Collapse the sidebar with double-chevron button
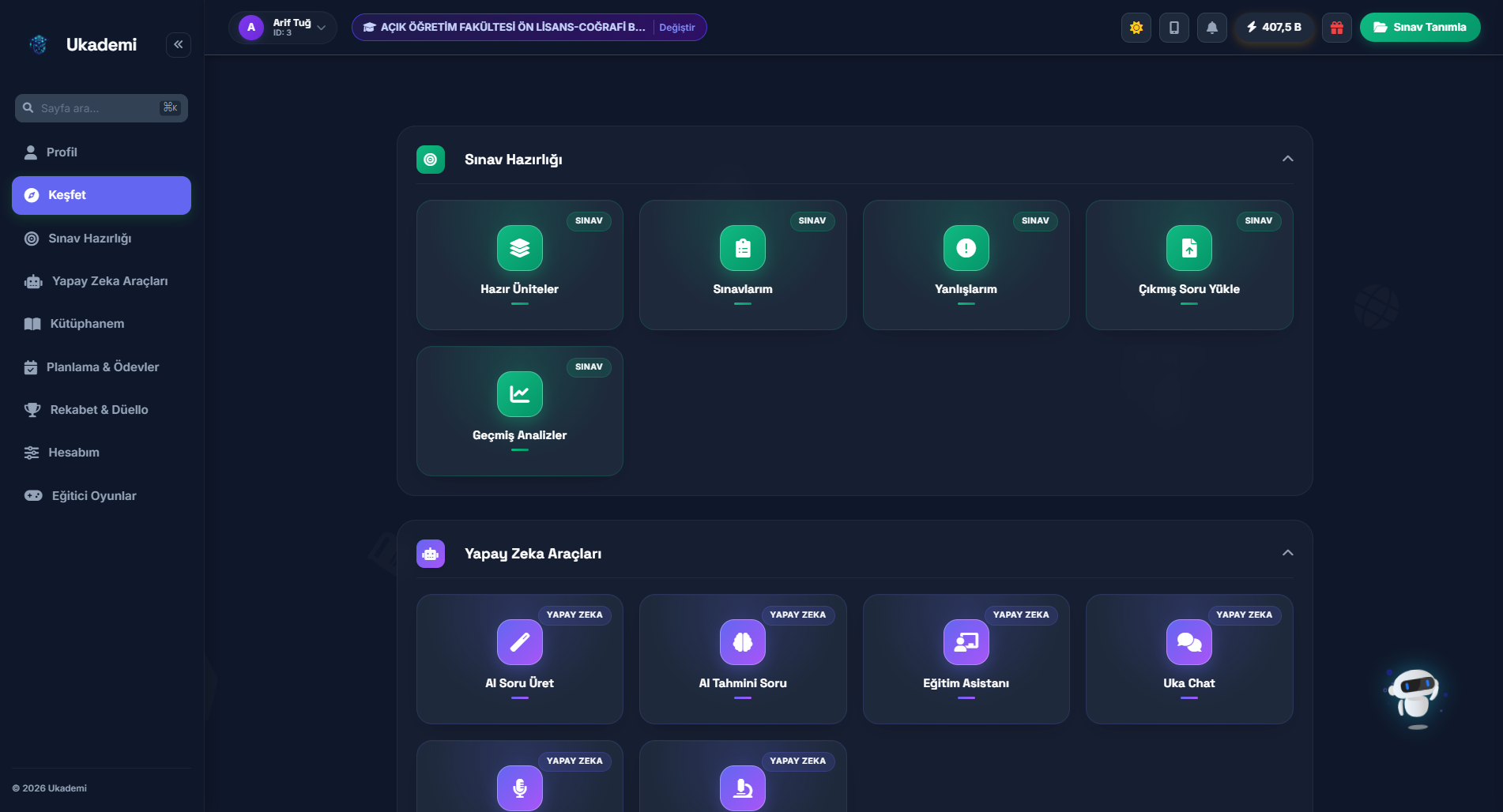Screen dimensions: 1503x812 pos(179,44)
